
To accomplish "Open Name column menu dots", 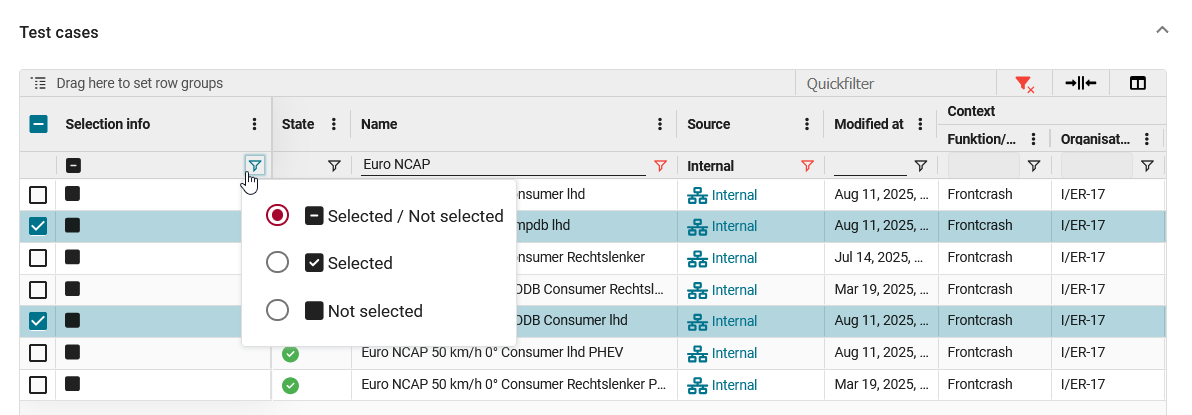I will 660,124.
